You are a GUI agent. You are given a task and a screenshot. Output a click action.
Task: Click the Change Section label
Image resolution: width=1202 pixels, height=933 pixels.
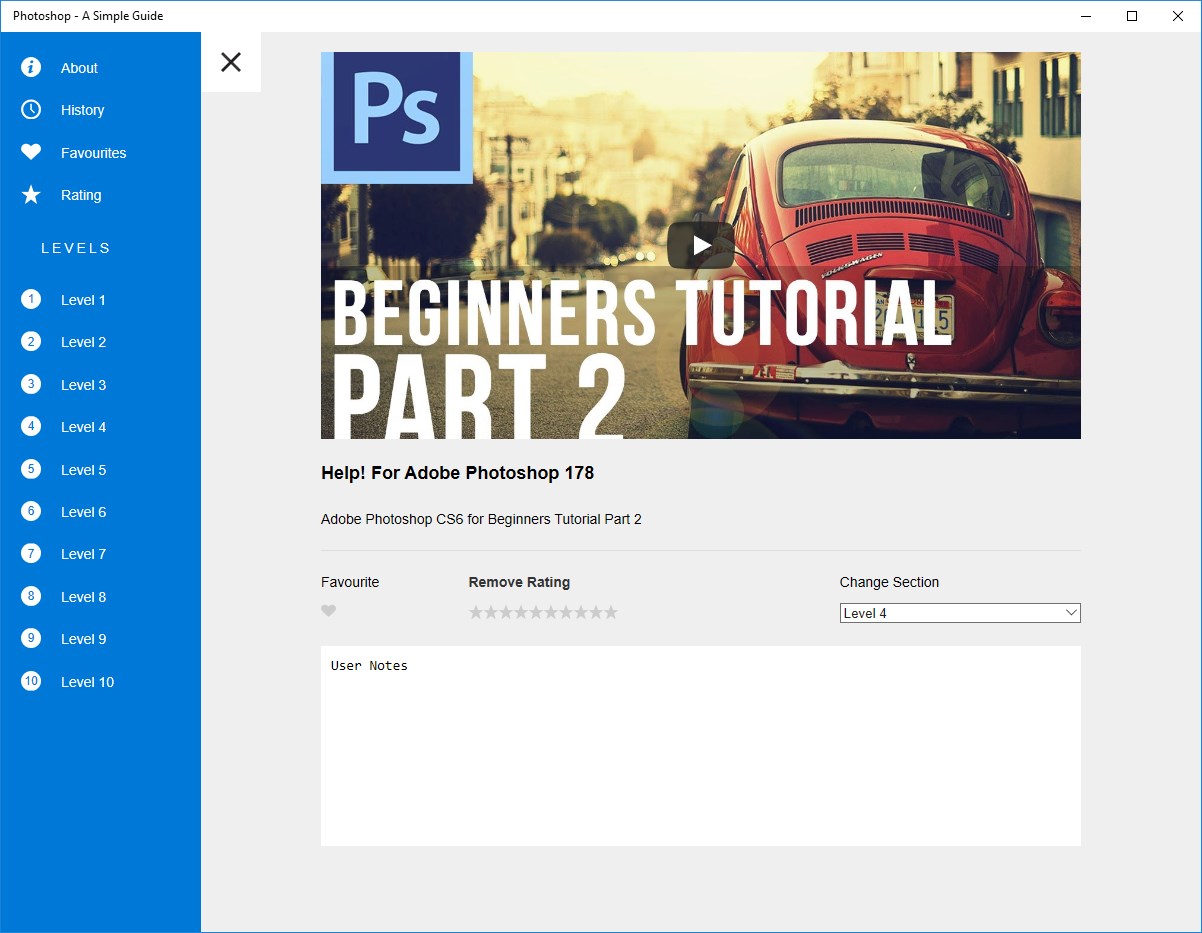[x=889, y=582]
